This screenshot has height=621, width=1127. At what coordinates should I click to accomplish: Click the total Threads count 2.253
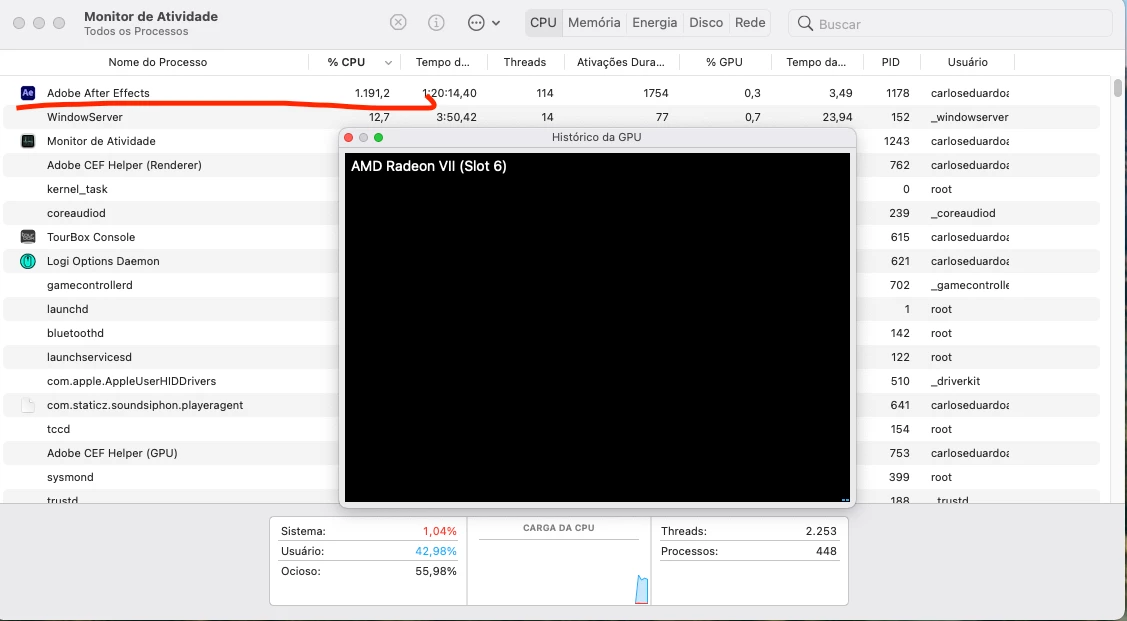point(821,532)
